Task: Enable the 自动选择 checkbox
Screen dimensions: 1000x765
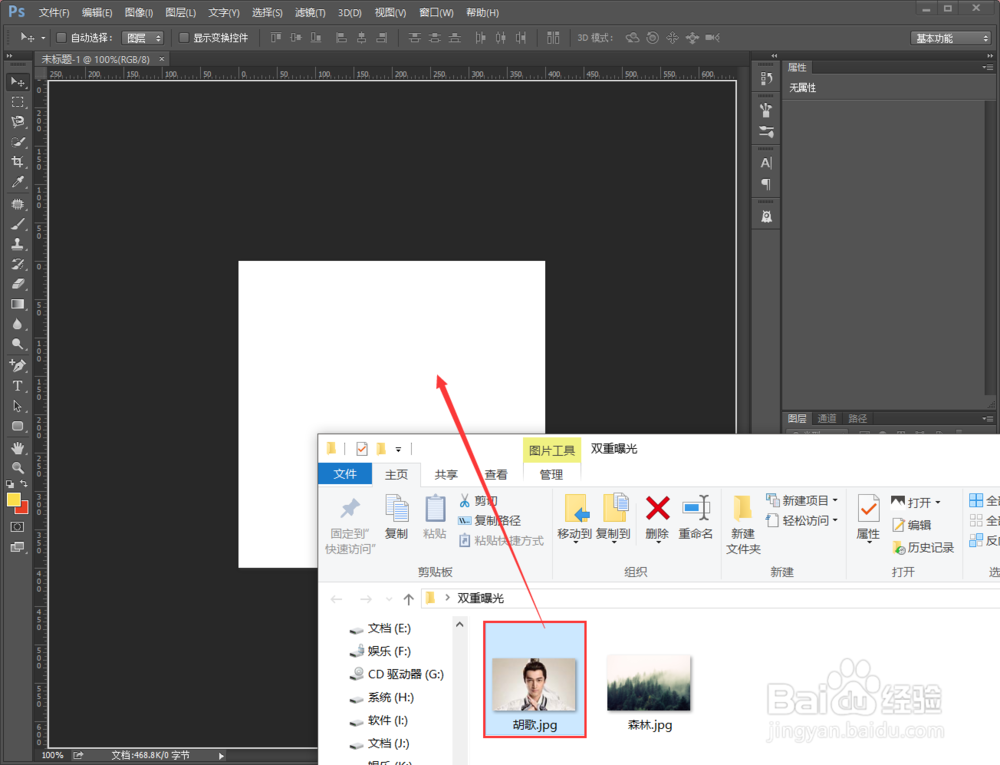Action: click(62, 38)
